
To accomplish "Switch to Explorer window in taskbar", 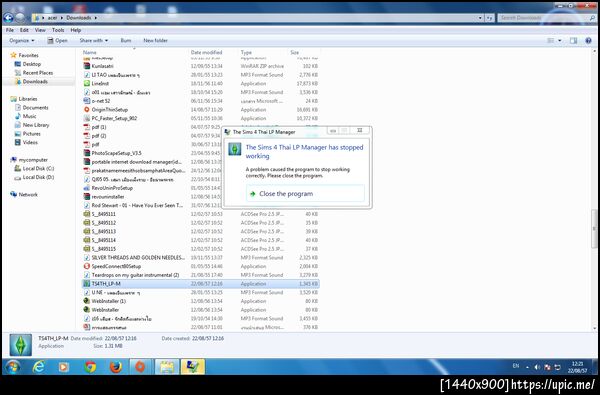I will click(x=167, y=367).
